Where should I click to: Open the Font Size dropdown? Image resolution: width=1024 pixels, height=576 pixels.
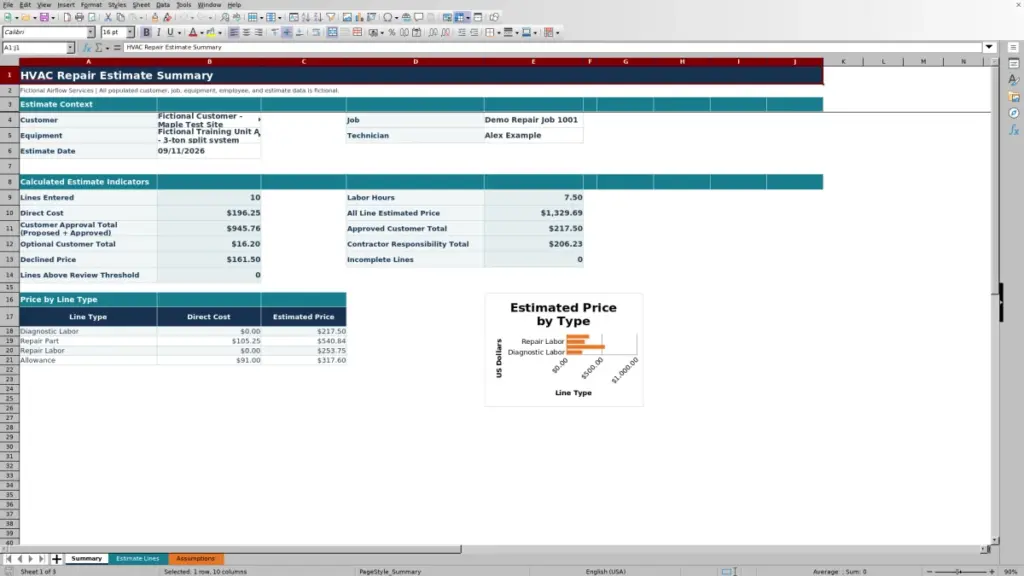pyautogui.click(x=130, y=32)
